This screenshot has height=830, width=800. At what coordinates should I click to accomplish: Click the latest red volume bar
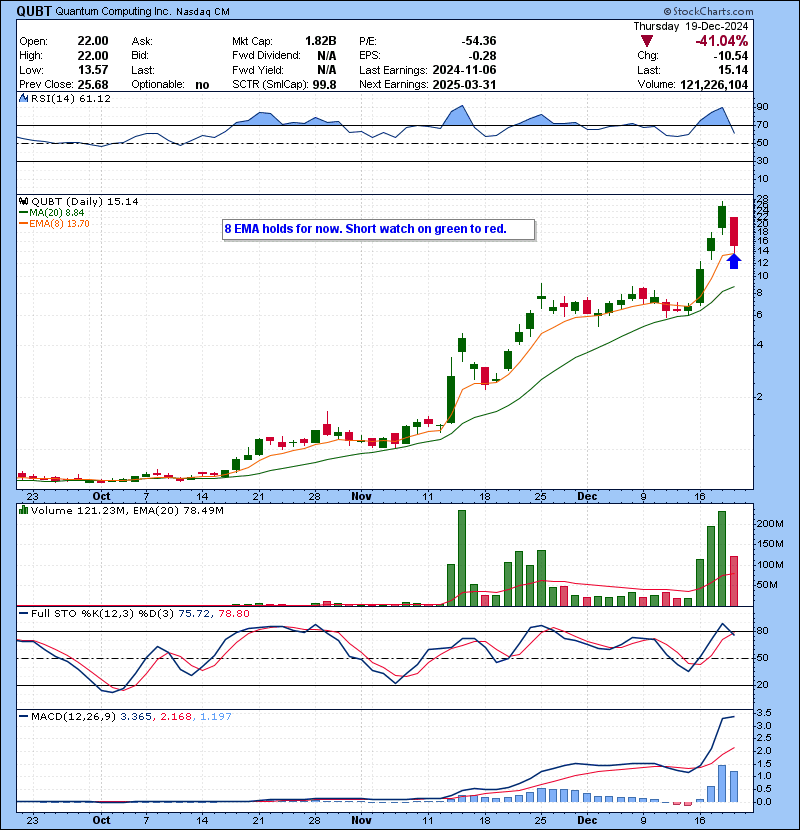point(734,581)
